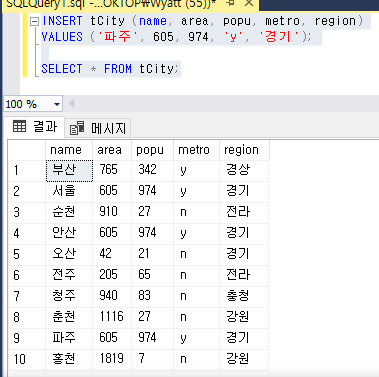Click the INSERT keyword in the editor
This screenshot has width=379, height=377.
[x=62, y=21]
